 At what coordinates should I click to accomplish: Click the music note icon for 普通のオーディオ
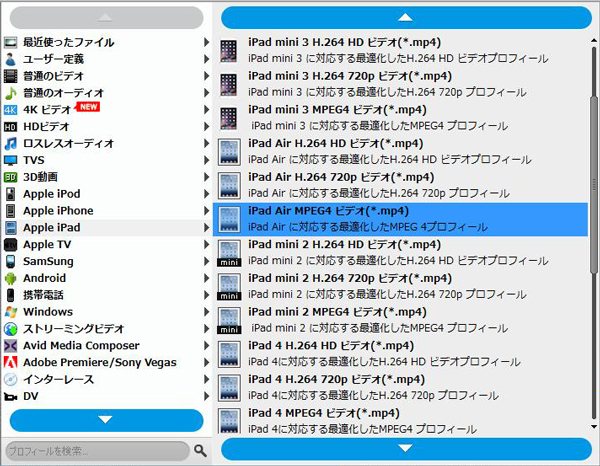tap(10, 93)
